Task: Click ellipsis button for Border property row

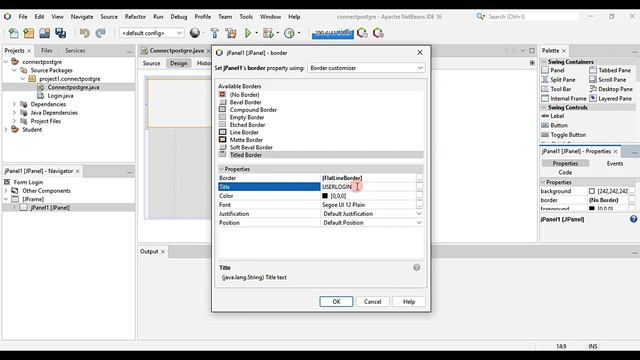Action: pyautogui.click(x=419, y=178)
